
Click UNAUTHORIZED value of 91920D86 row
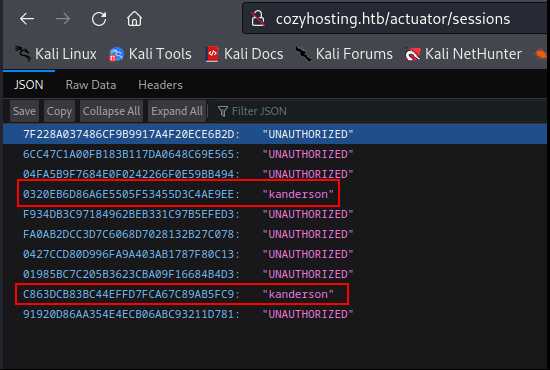point(308,314)
